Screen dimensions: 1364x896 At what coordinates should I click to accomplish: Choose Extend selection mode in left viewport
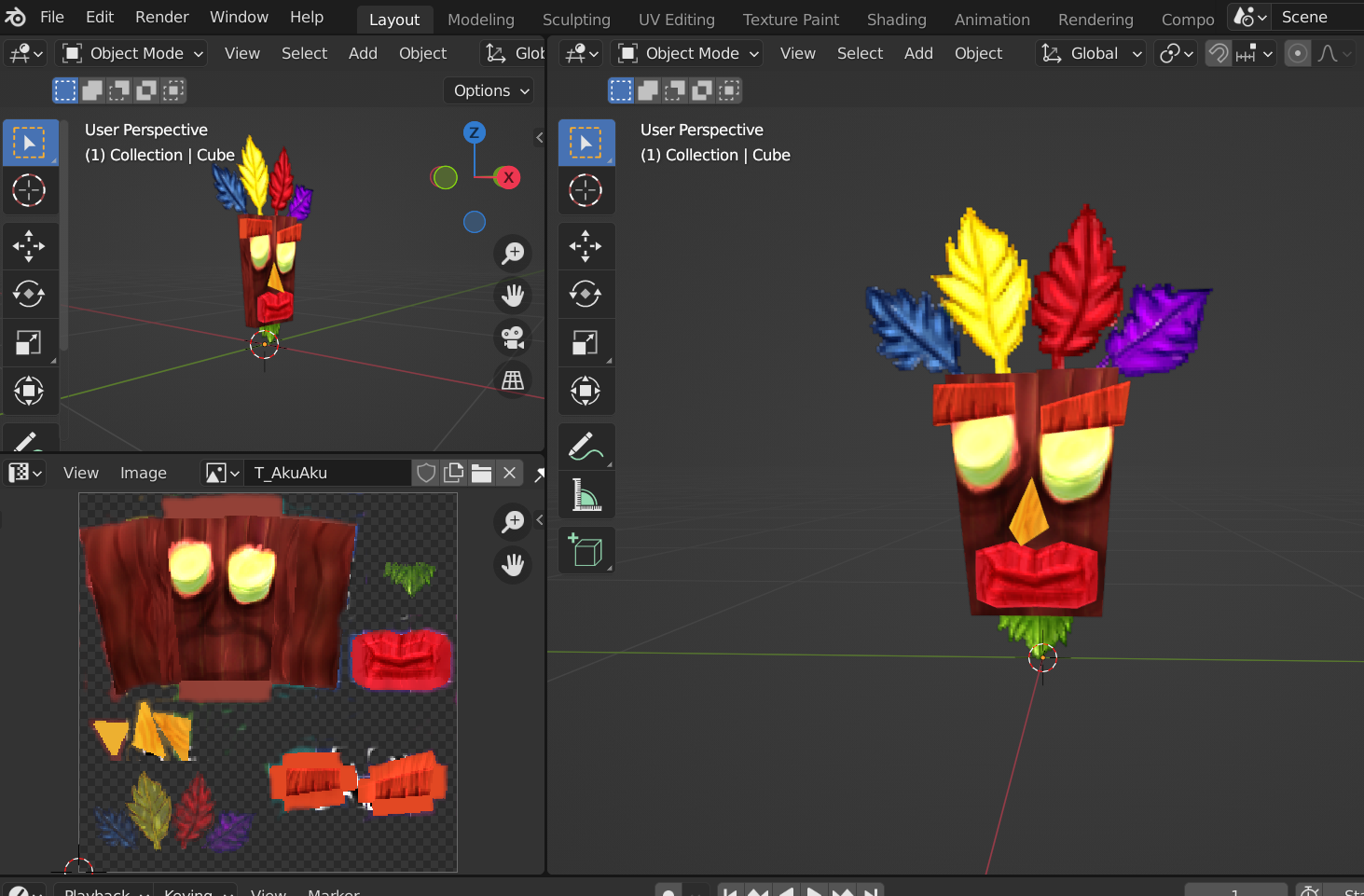(92, 90)
